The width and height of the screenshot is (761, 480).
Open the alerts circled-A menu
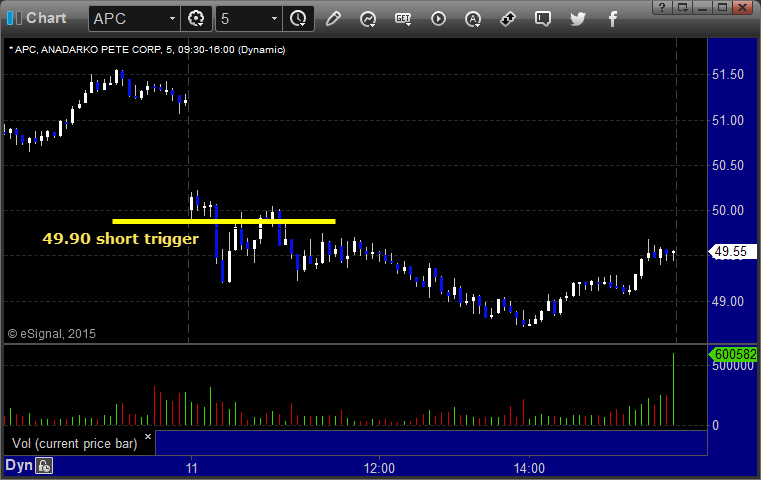473,19
